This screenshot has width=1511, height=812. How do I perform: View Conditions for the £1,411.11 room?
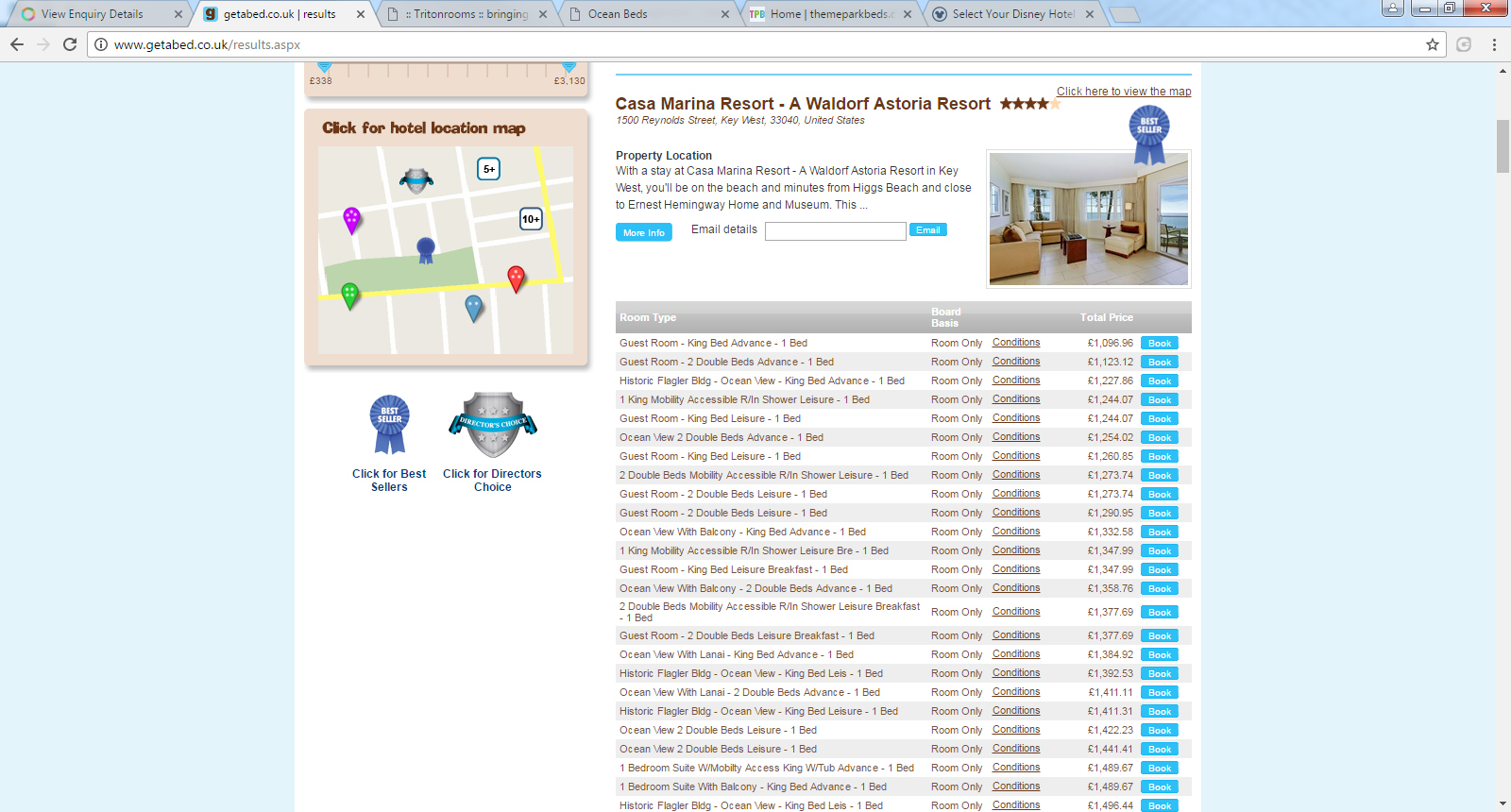[x=1016, y=692]
